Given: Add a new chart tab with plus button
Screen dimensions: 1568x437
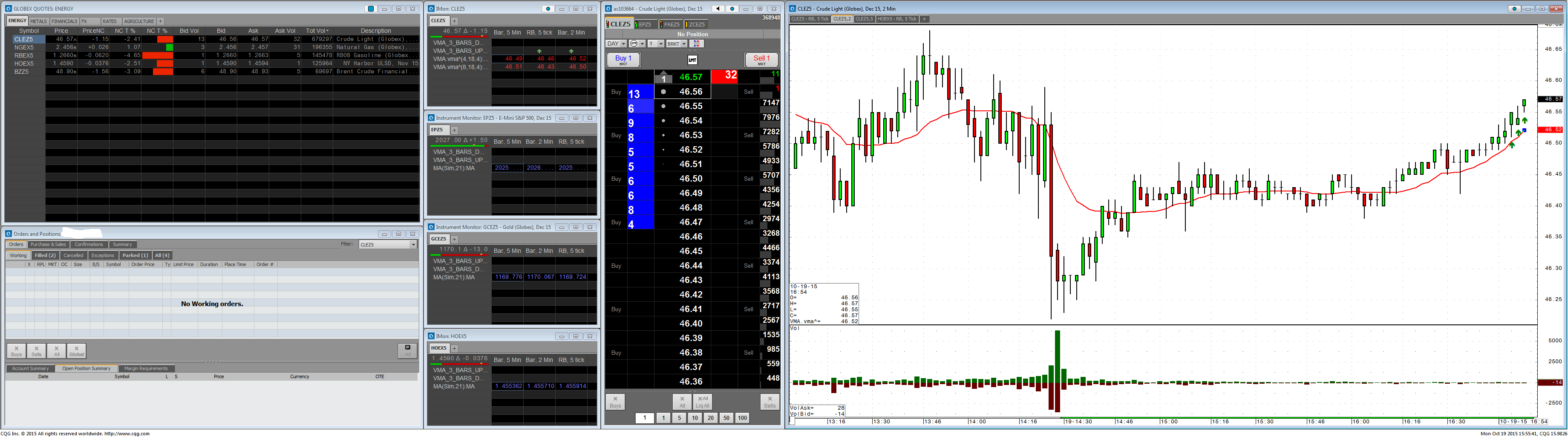Looking at the screenshot, I should [924, 19].
